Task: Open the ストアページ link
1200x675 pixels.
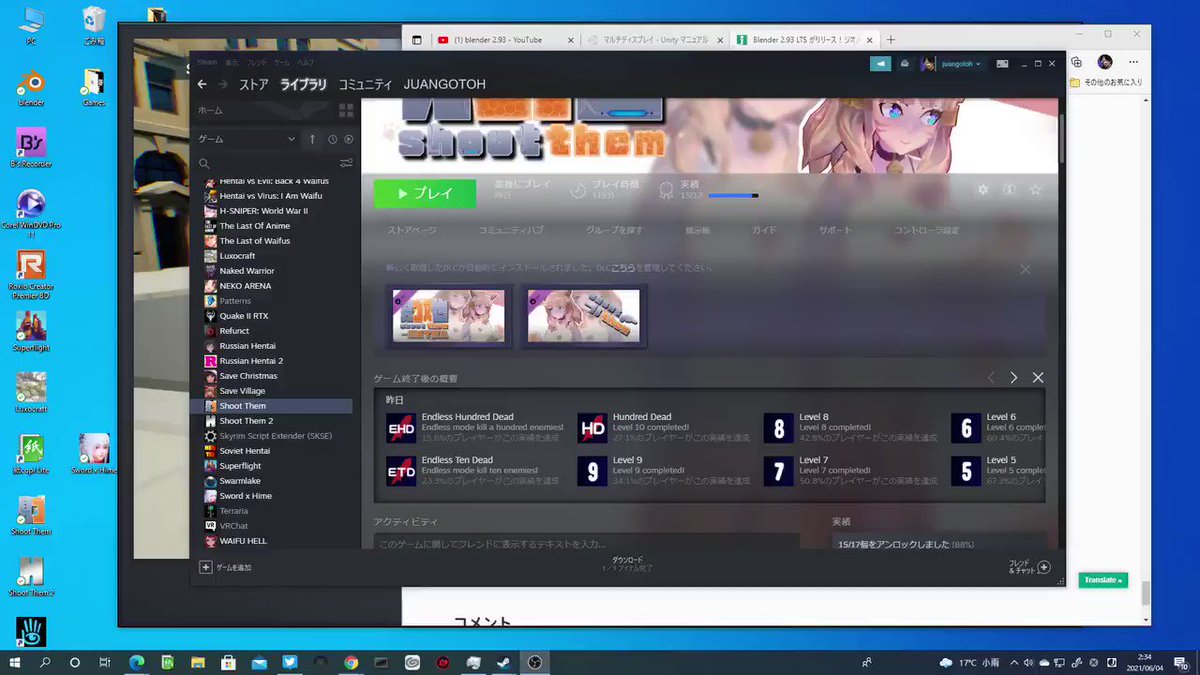Action: click(x=412, y=230)
